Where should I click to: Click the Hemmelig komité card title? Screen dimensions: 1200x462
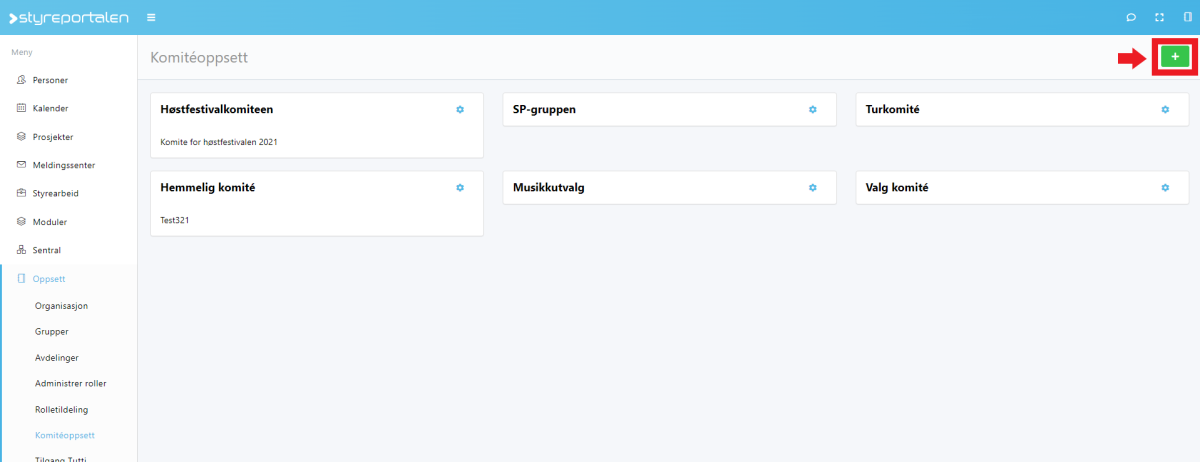click(x=207, y=187)
